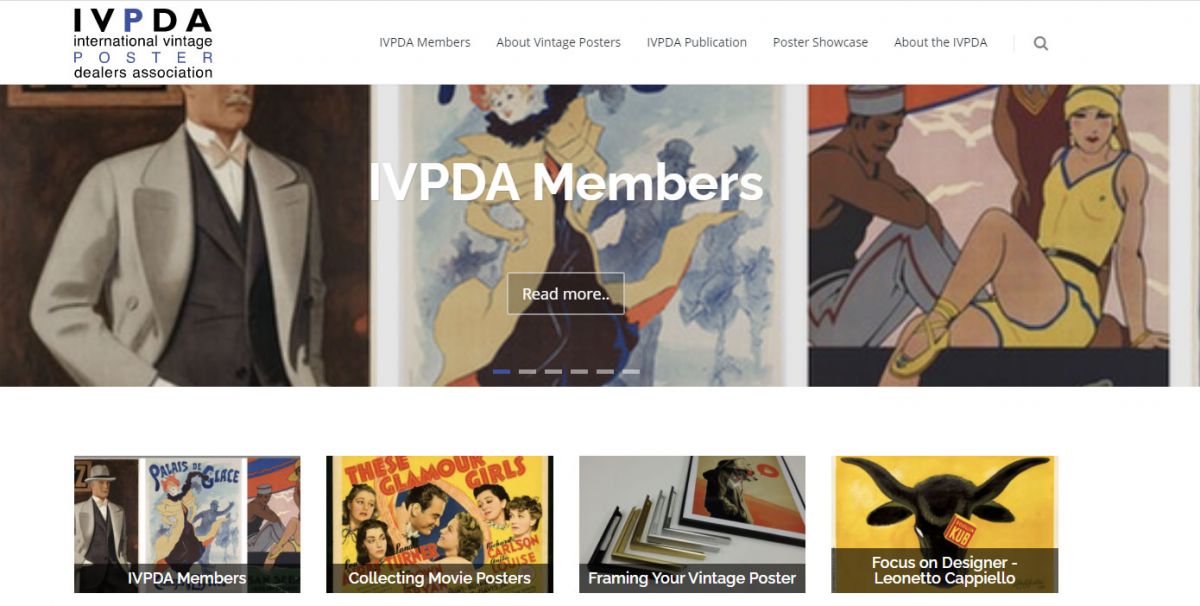The image size is (1200, 606).
Task: Open the Framing Your Vintage Poster card
Action: (692, 524)
